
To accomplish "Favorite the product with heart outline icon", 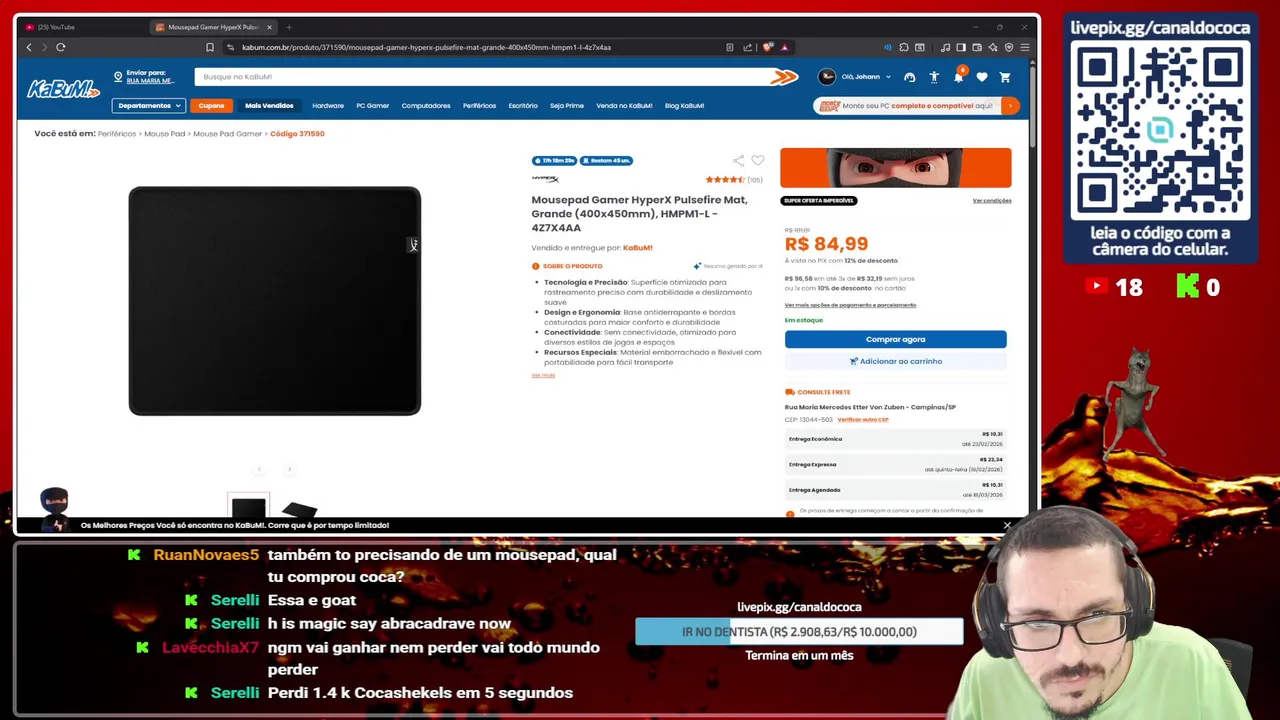I will [x=758, y=160].
